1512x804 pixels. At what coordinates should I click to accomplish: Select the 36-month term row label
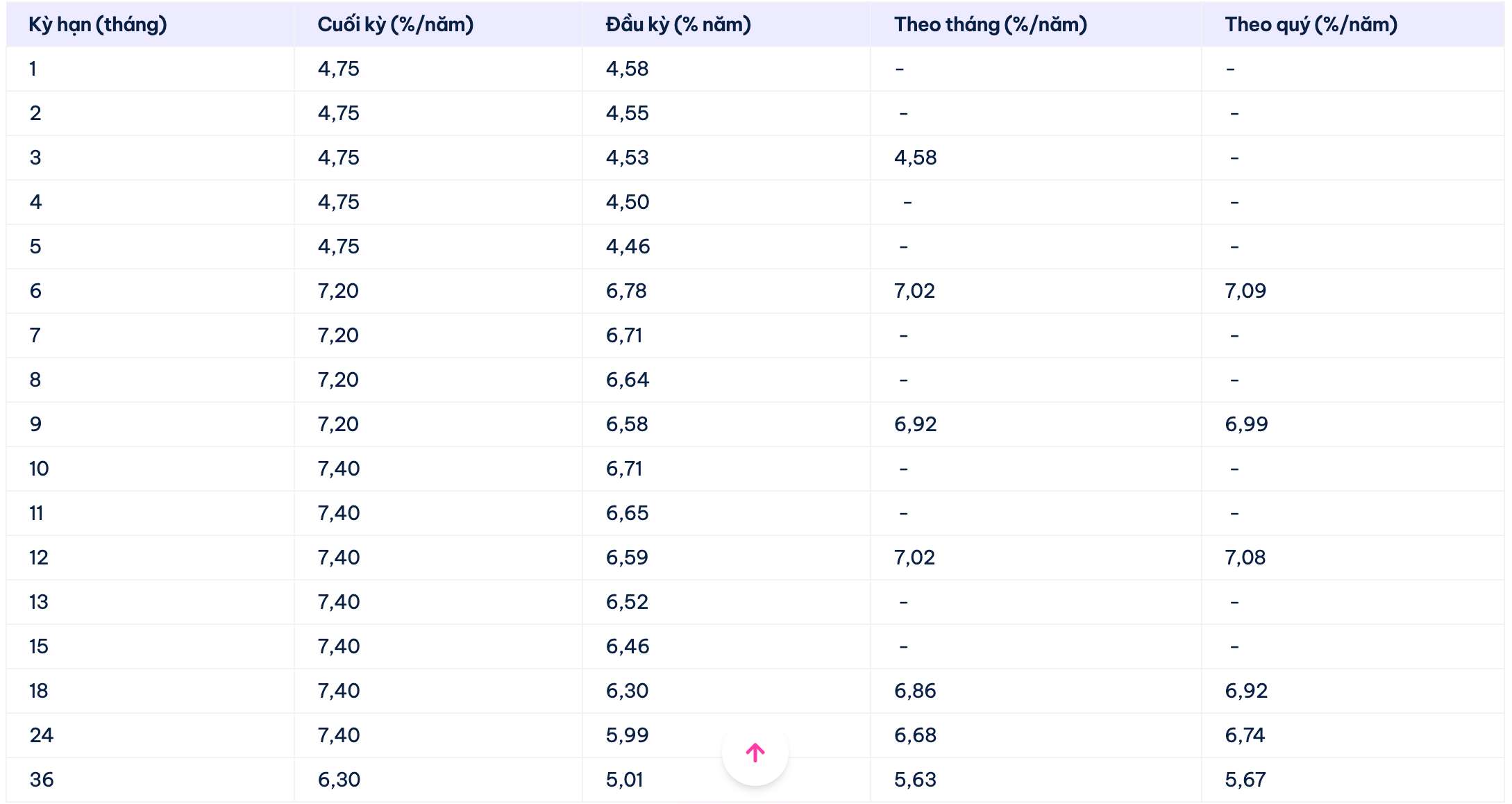(42, 780)
